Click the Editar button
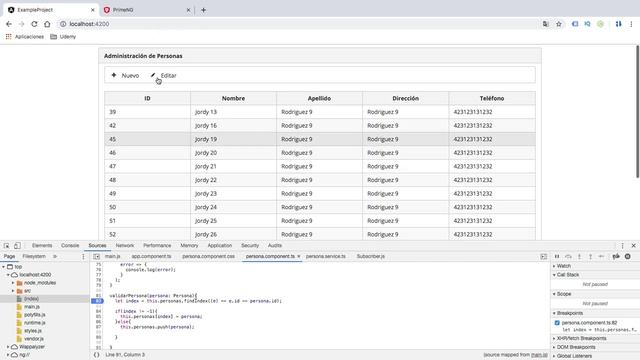640x360 pixels. click(x=163, y=76)
